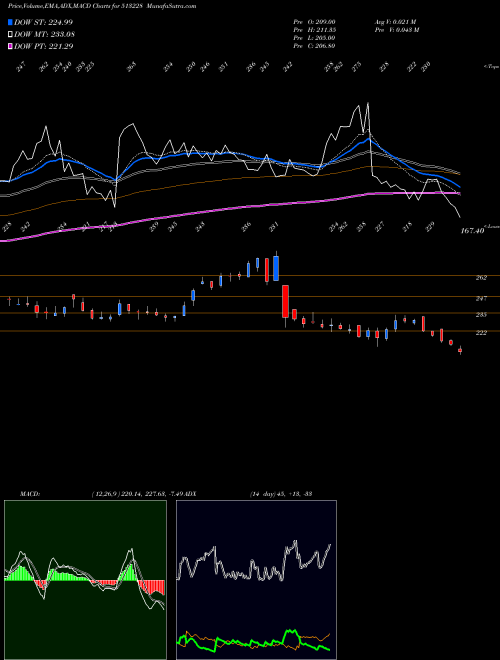Click the Pre H: 211.35 value
Screen dimensions: 500x660
[x=314, y=30]
